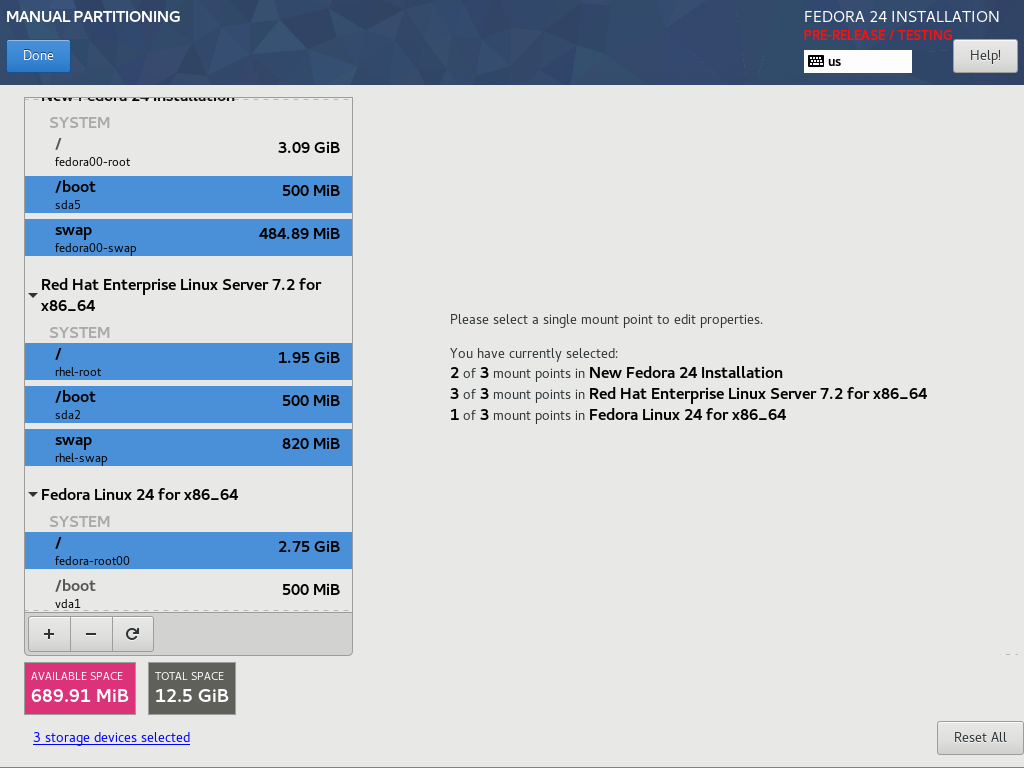
Task: Open Help for the installer
Action: point(984,56)
